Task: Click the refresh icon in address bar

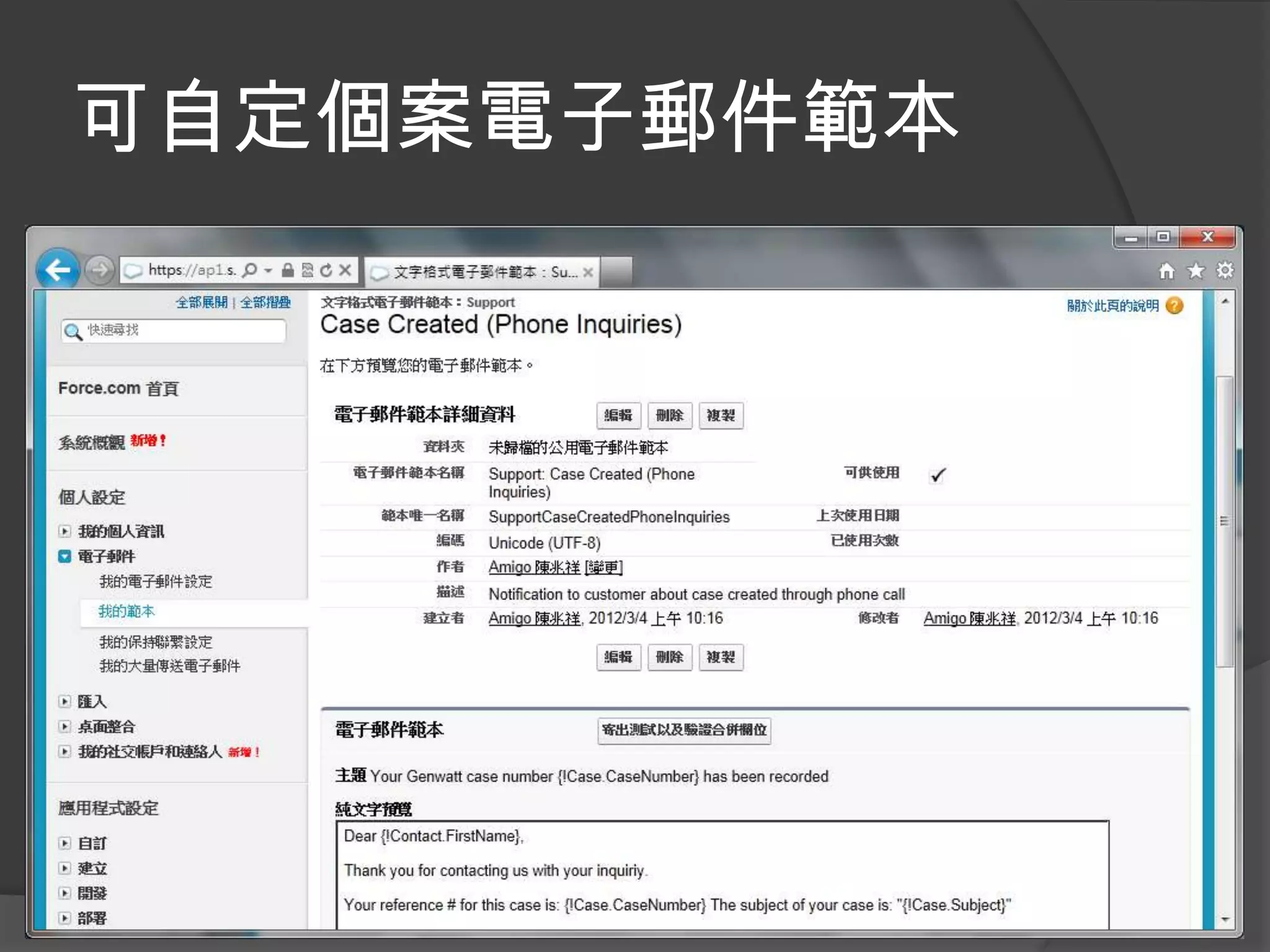Action: (326, 270)
